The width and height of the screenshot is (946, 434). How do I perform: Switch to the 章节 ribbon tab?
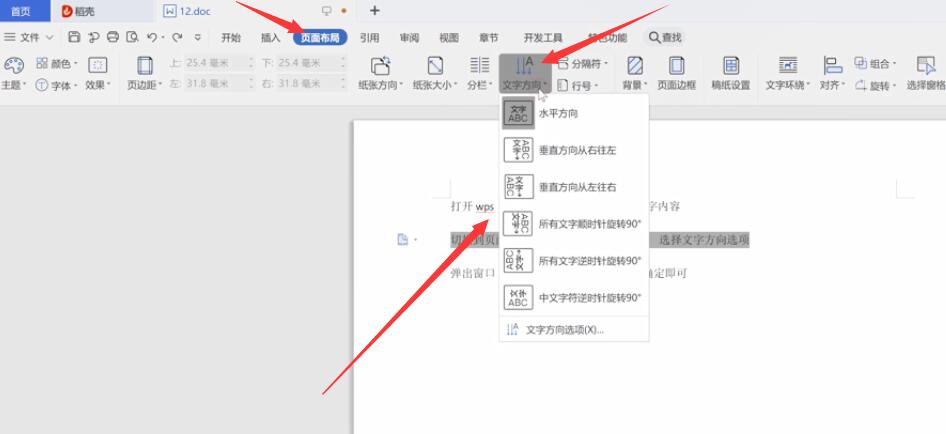[489, 37]
